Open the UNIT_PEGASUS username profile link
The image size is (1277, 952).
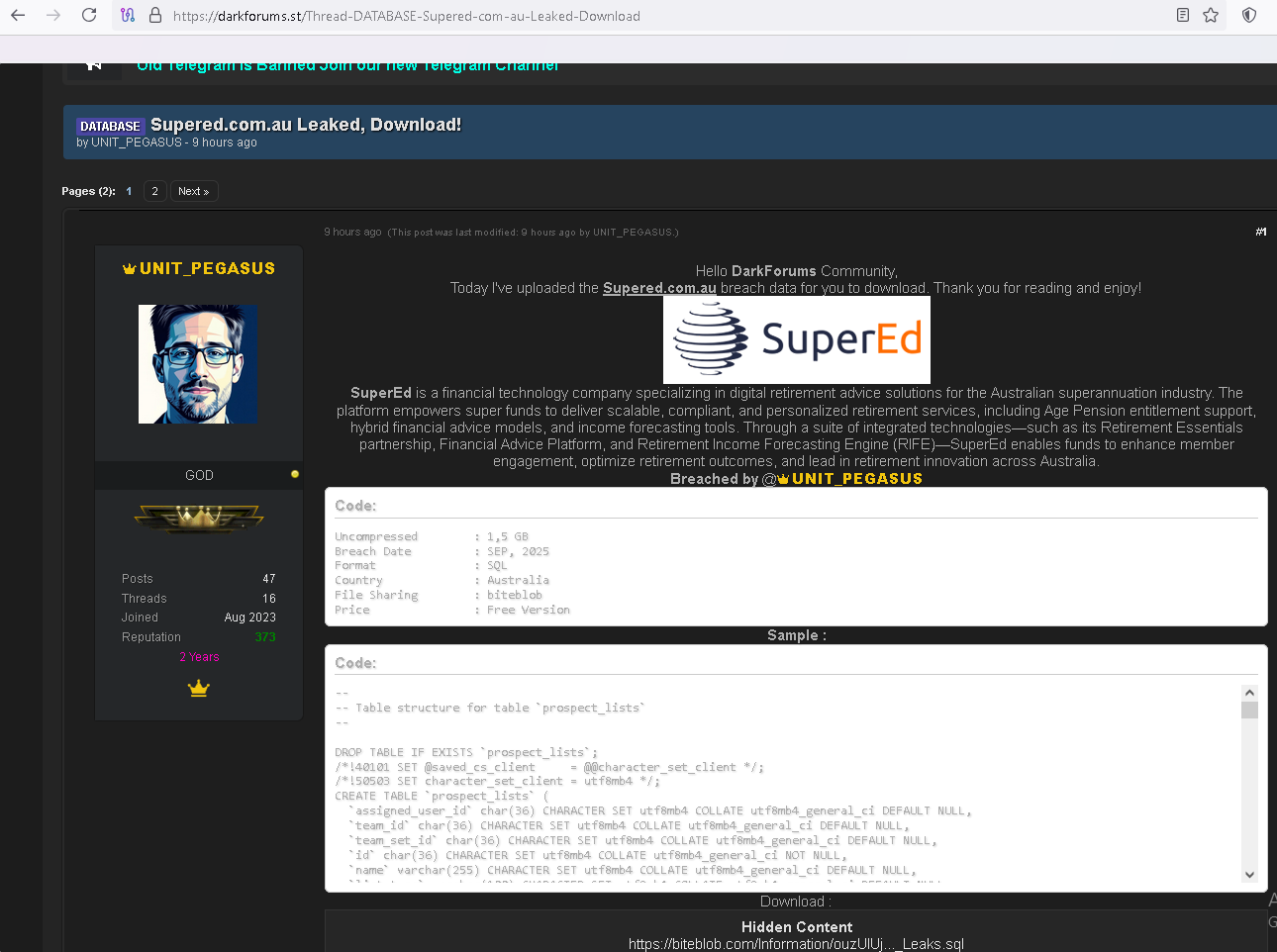coord(207,268)
